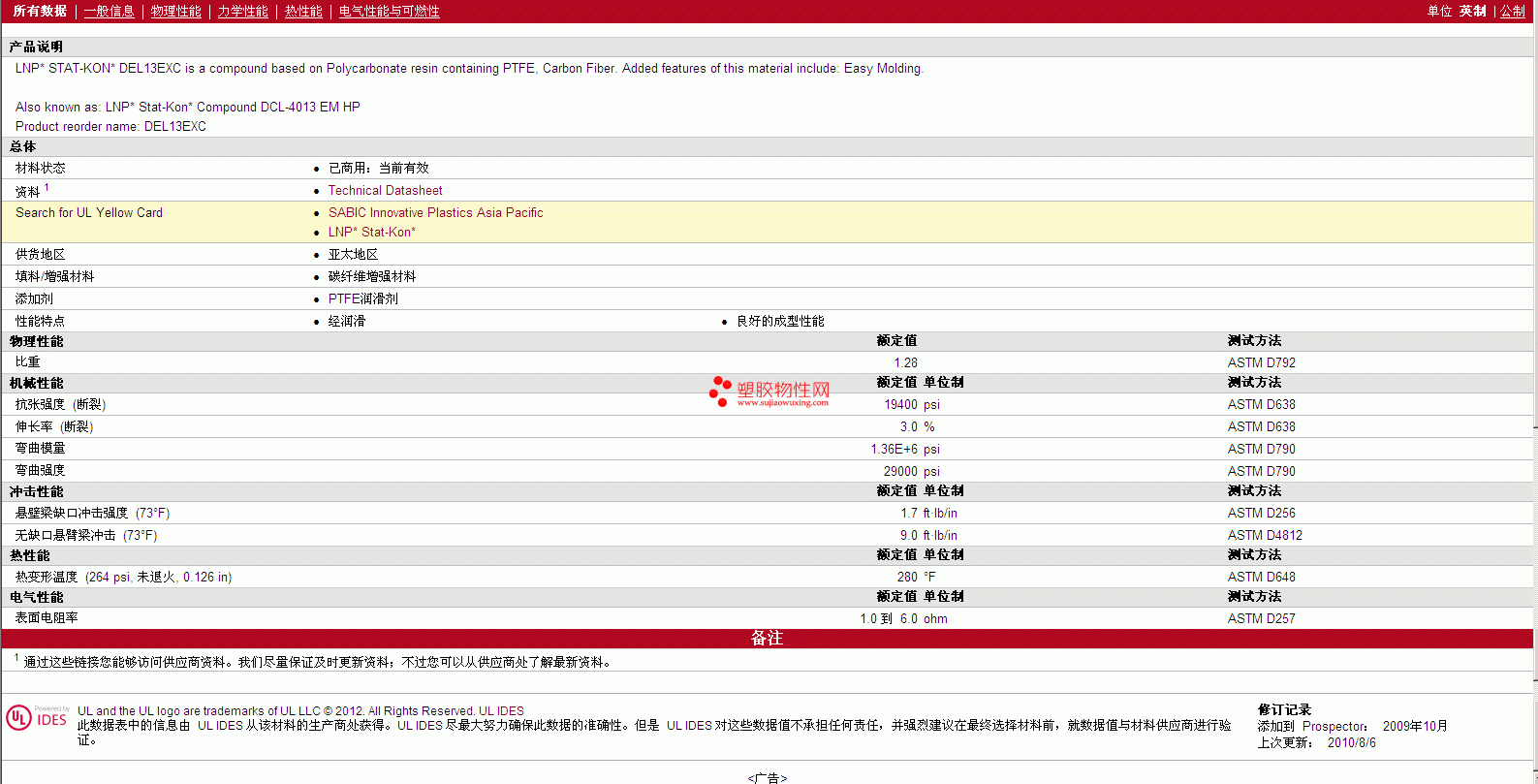The image size is (1538, 784).
Task: Select the tensile strength value 19400
Action: pyautogui.click(x=901, y=405)
